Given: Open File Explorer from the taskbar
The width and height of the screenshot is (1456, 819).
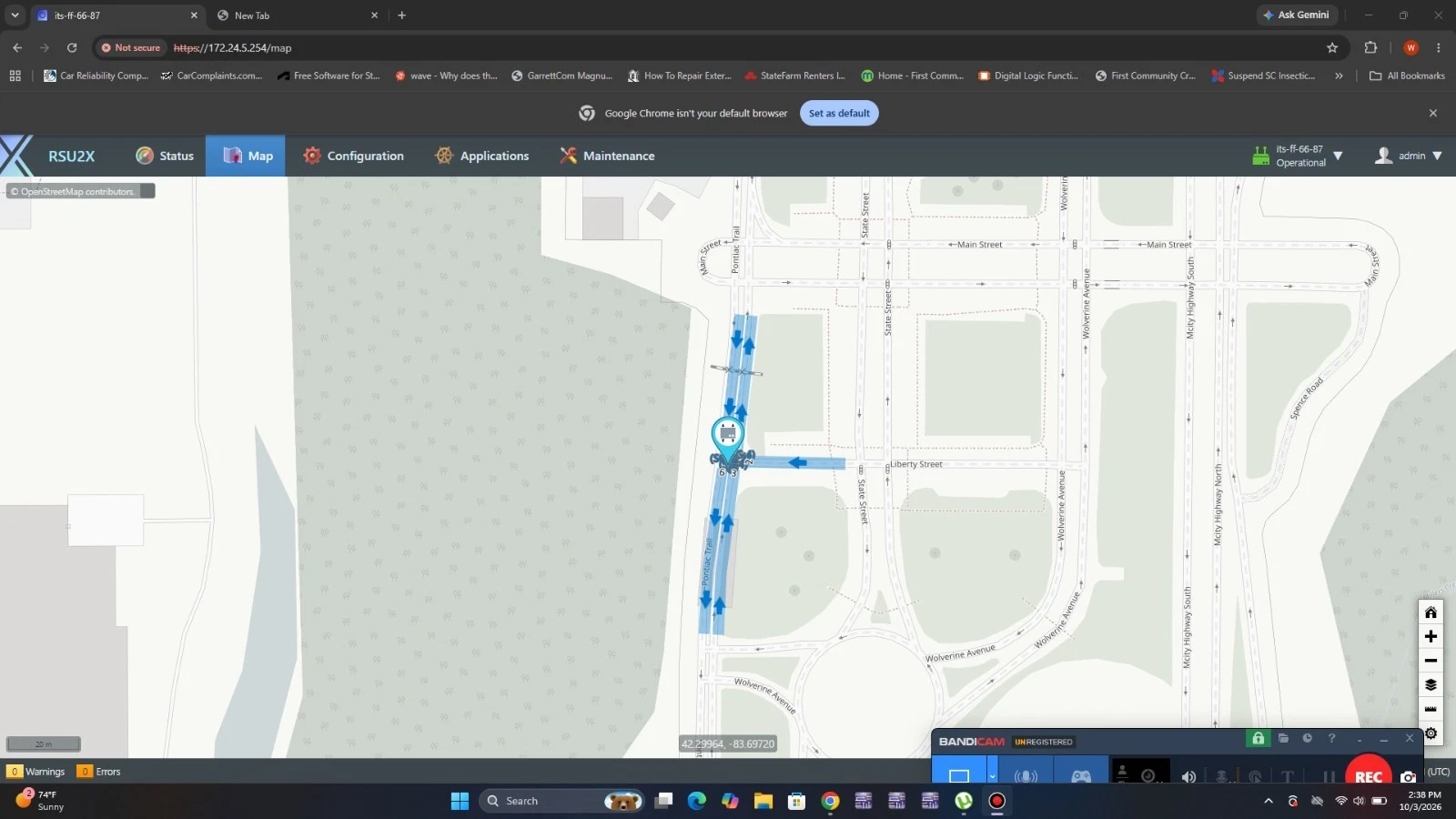Looking at the screenshot, I should [763, 801].
